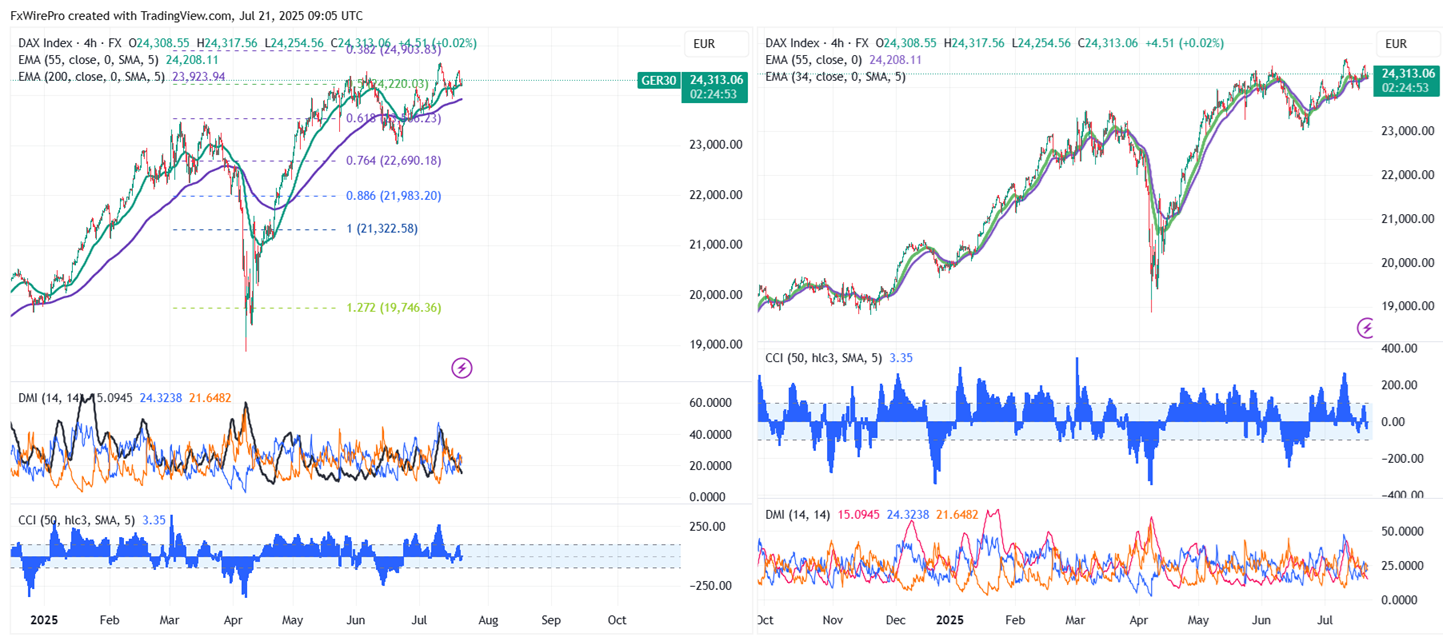Click 19,000.00 on left chart price axis
Viewport: 1443px width, 635px height.
(x=714, y=344)
